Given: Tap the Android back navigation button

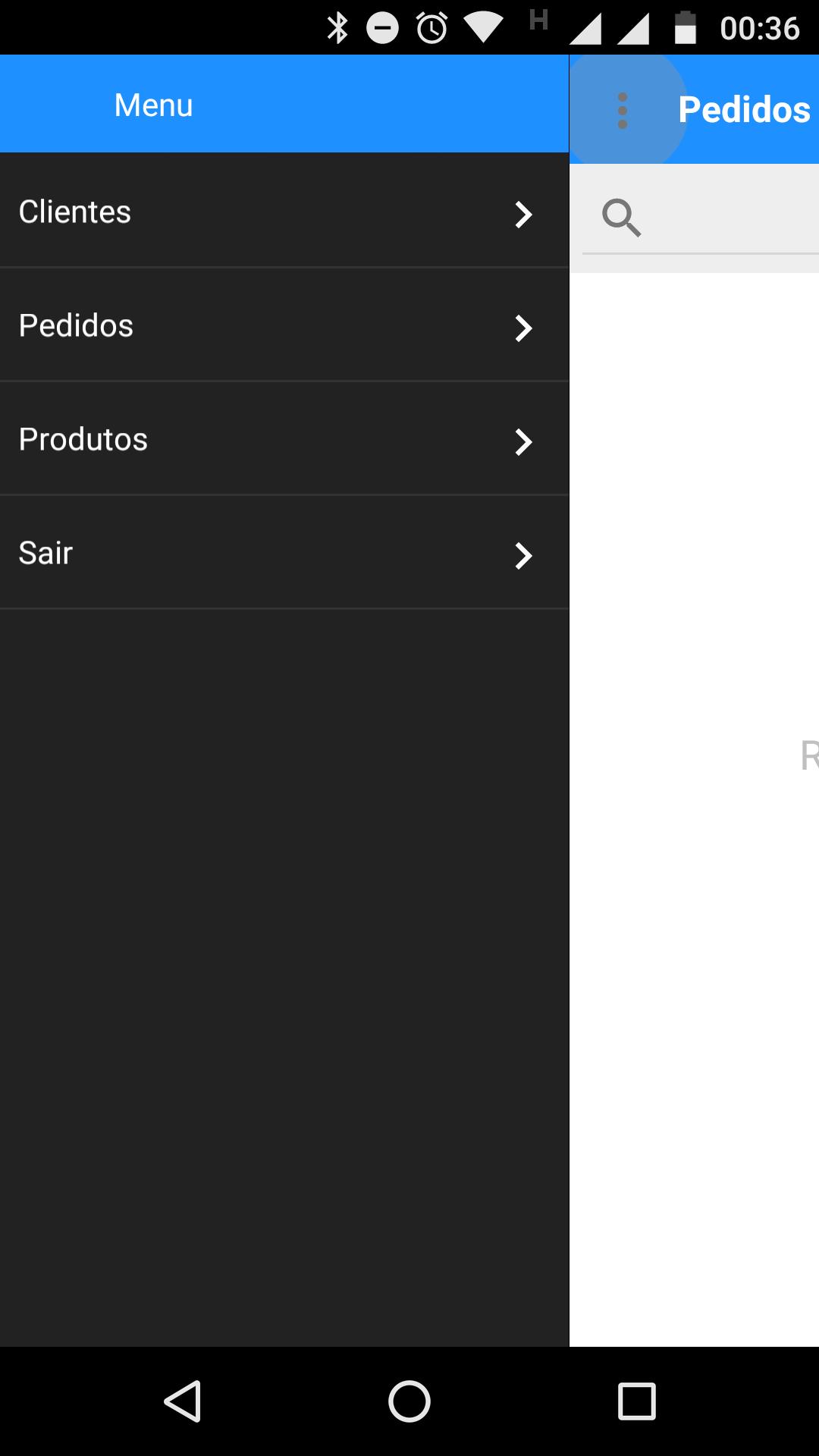Looking at the screenshot, I should tap(183, 1401).
